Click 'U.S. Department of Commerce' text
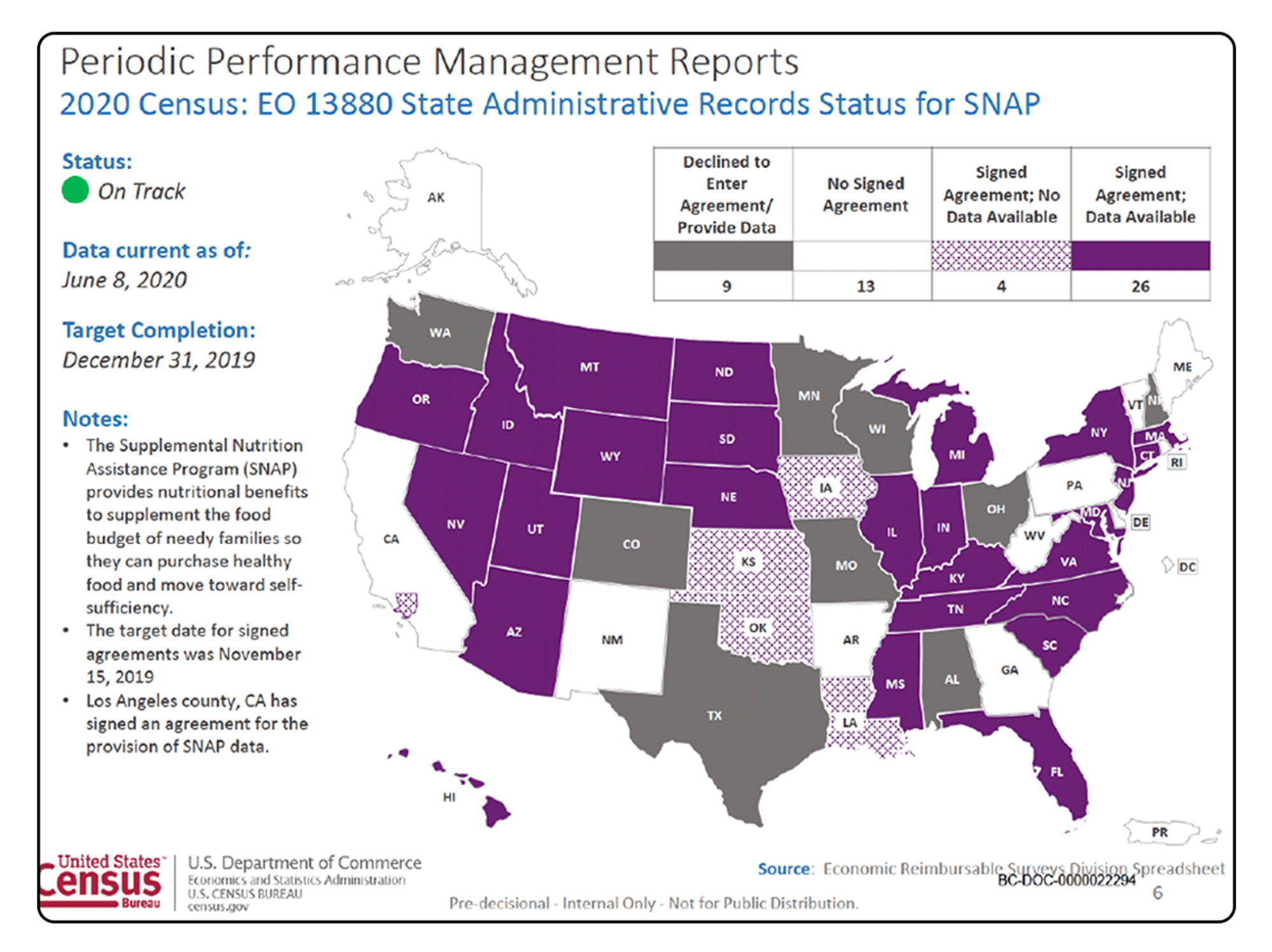 point(305,862)
